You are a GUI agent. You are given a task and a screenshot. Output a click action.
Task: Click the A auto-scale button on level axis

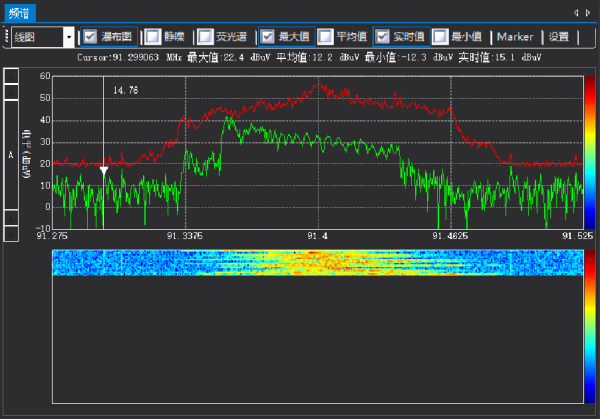pyautogui.click(x=11, y=155)
